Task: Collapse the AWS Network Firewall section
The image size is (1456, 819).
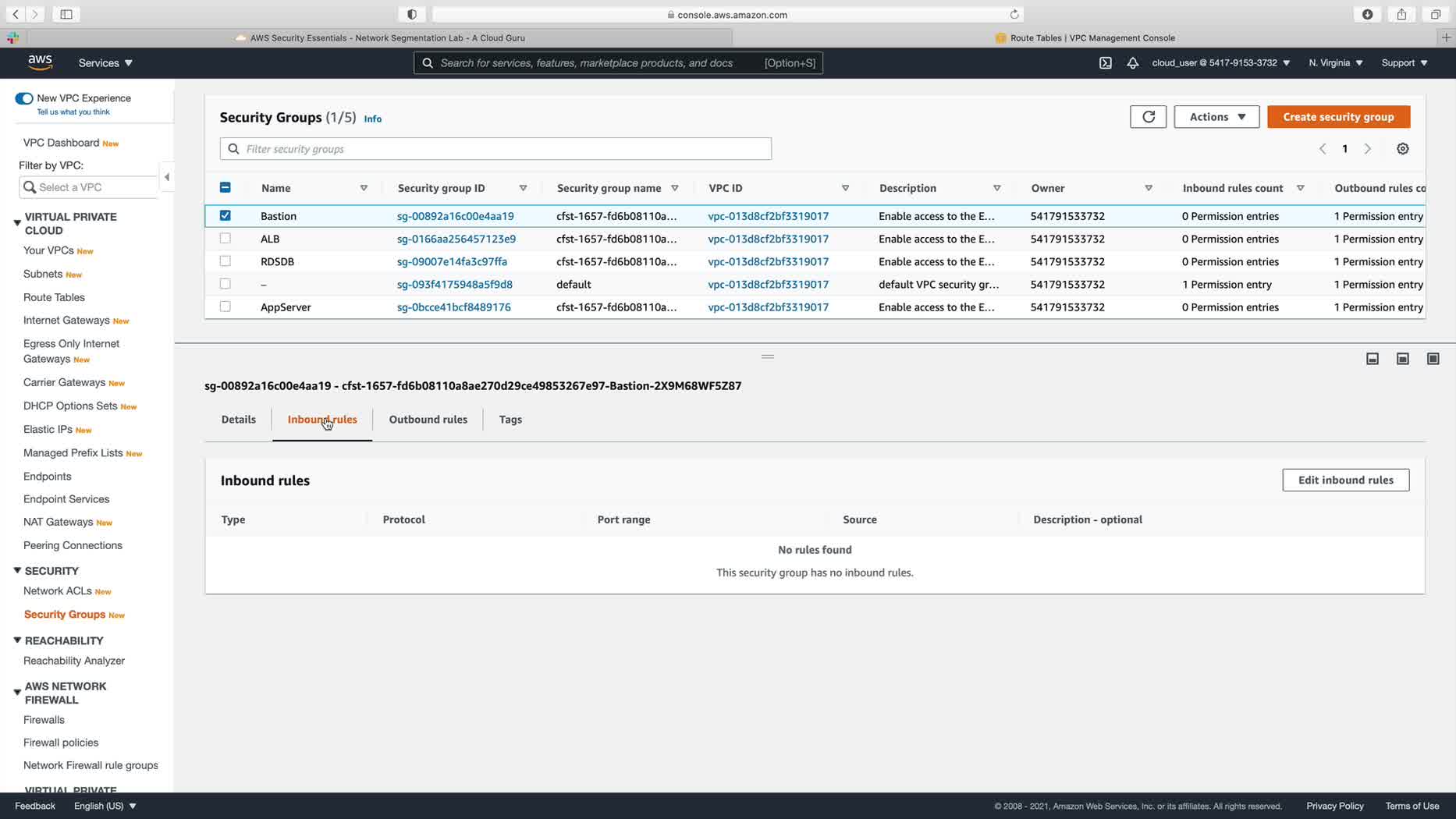Action: [x=17, y=692]
